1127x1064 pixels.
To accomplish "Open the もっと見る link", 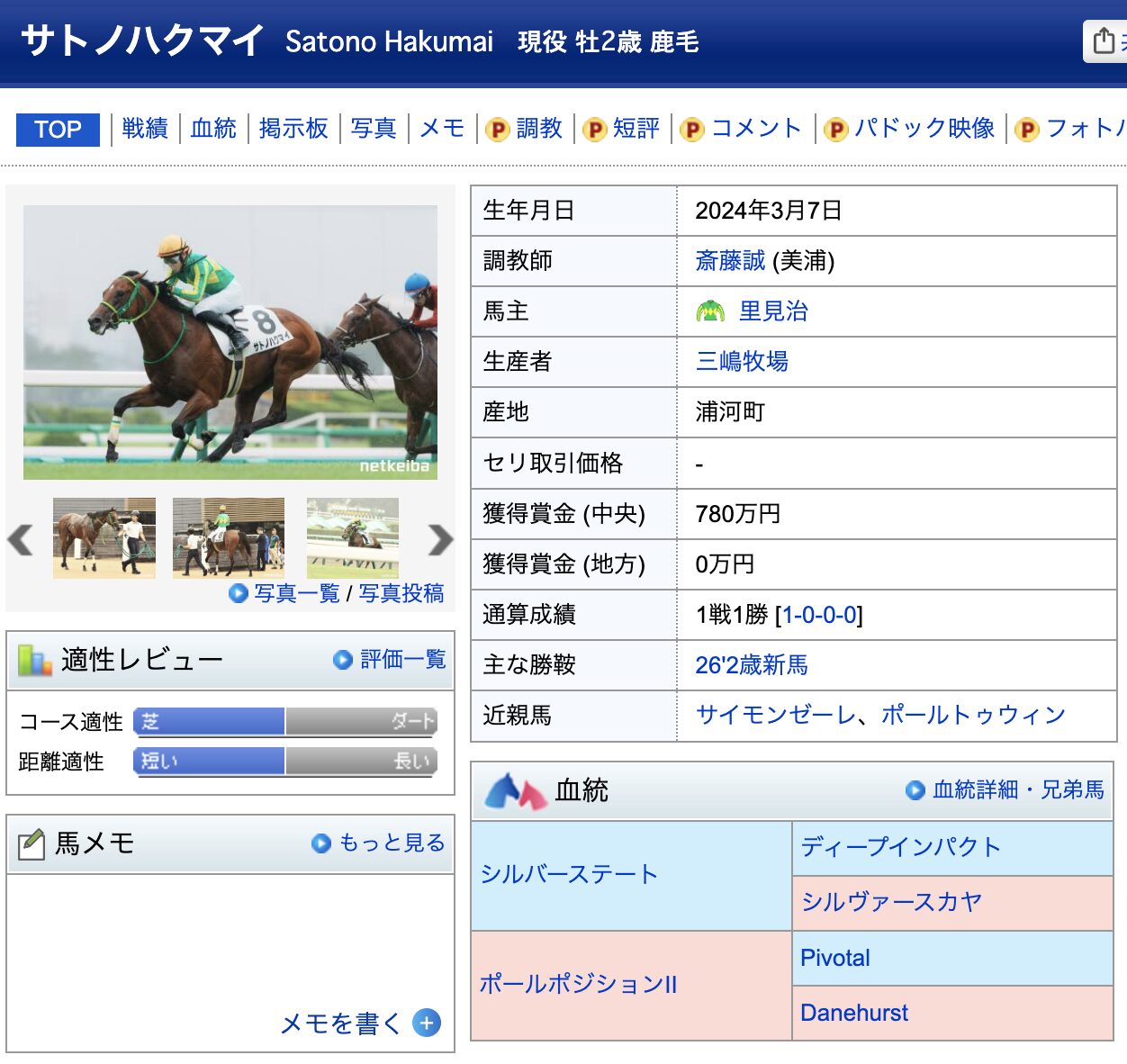I will 392,843.
